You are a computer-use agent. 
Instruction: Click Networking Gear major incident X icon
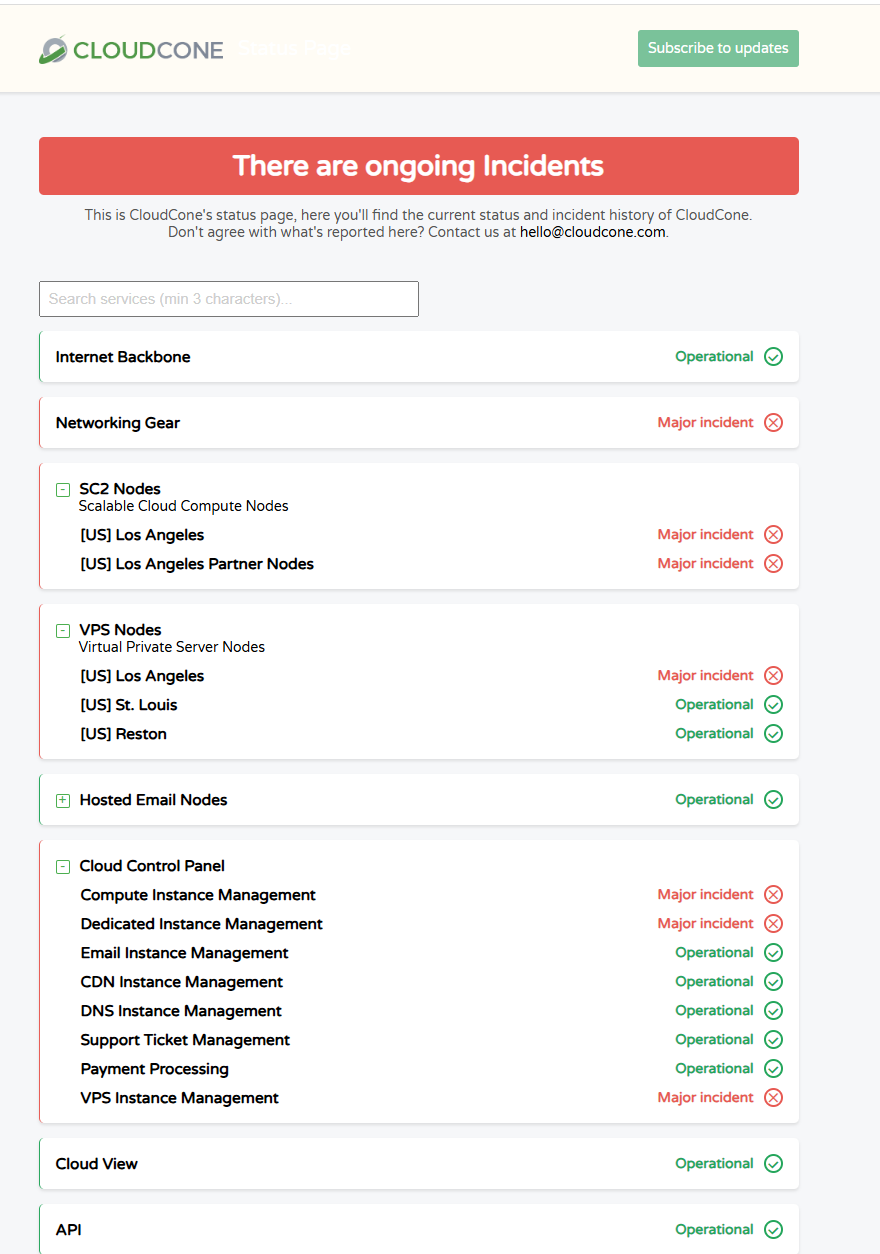[773, 423]
